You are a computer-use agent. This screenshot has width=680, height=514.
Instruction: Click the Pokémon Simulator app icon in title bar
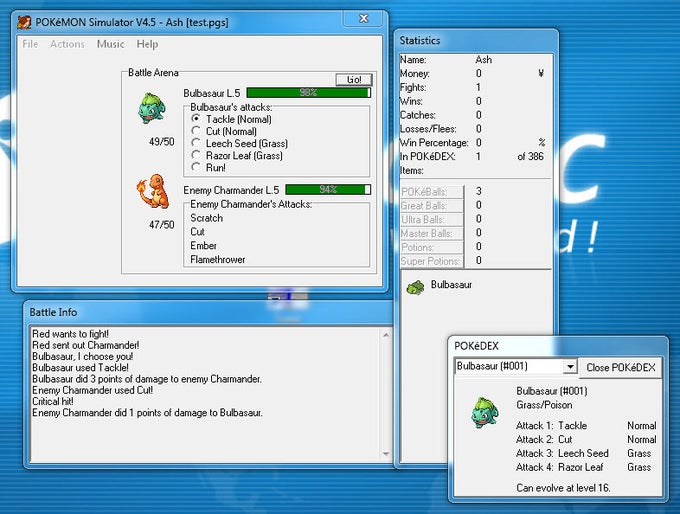click(24, 22)
